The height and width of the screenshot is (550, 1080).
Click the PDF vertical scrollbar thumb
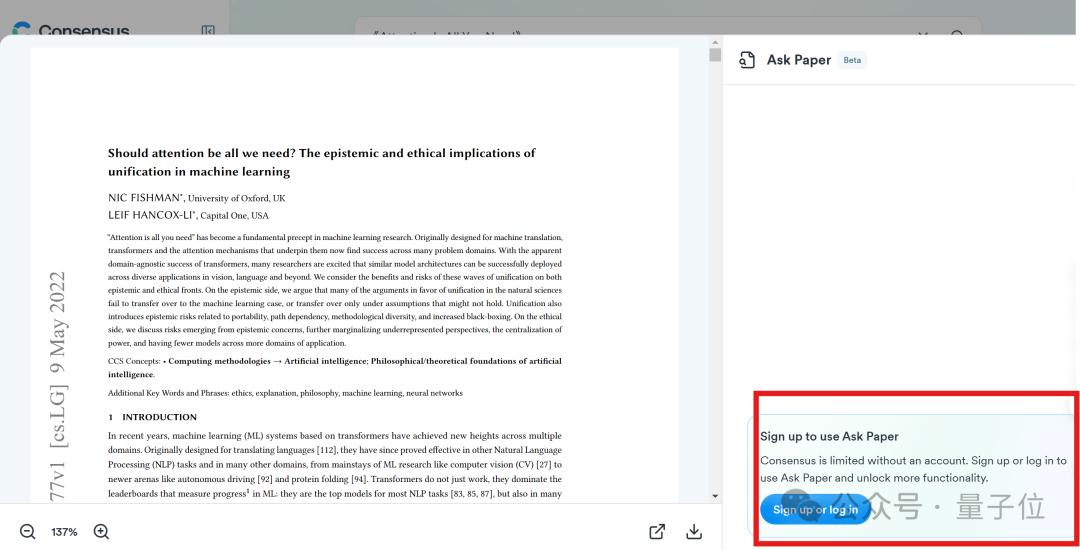[715, 55]
